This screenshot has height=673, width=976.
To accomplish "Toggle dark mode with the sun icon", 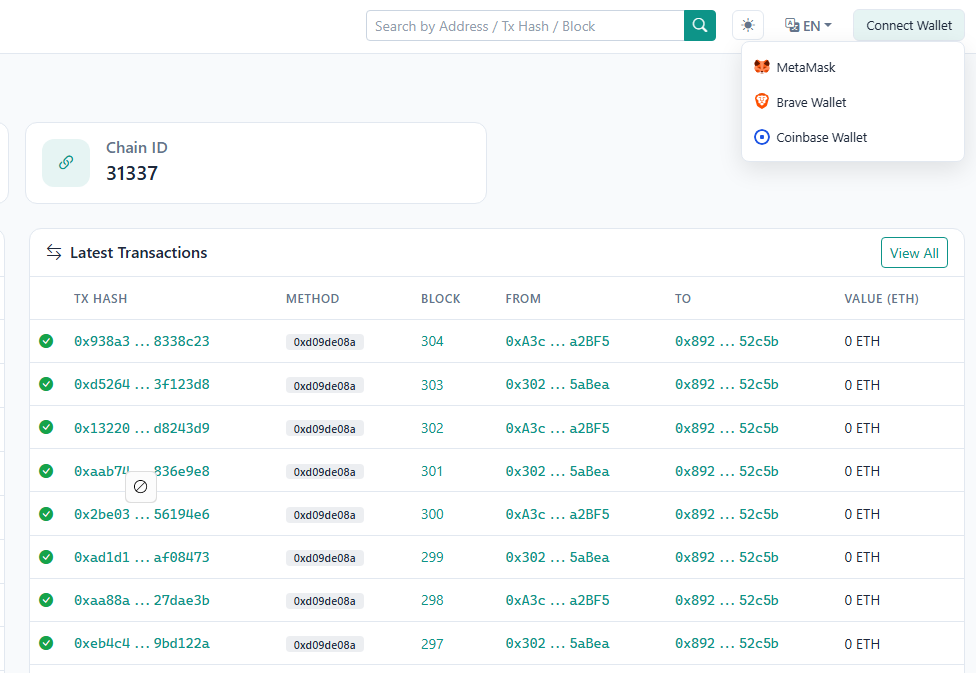I will tap(747, 25).
